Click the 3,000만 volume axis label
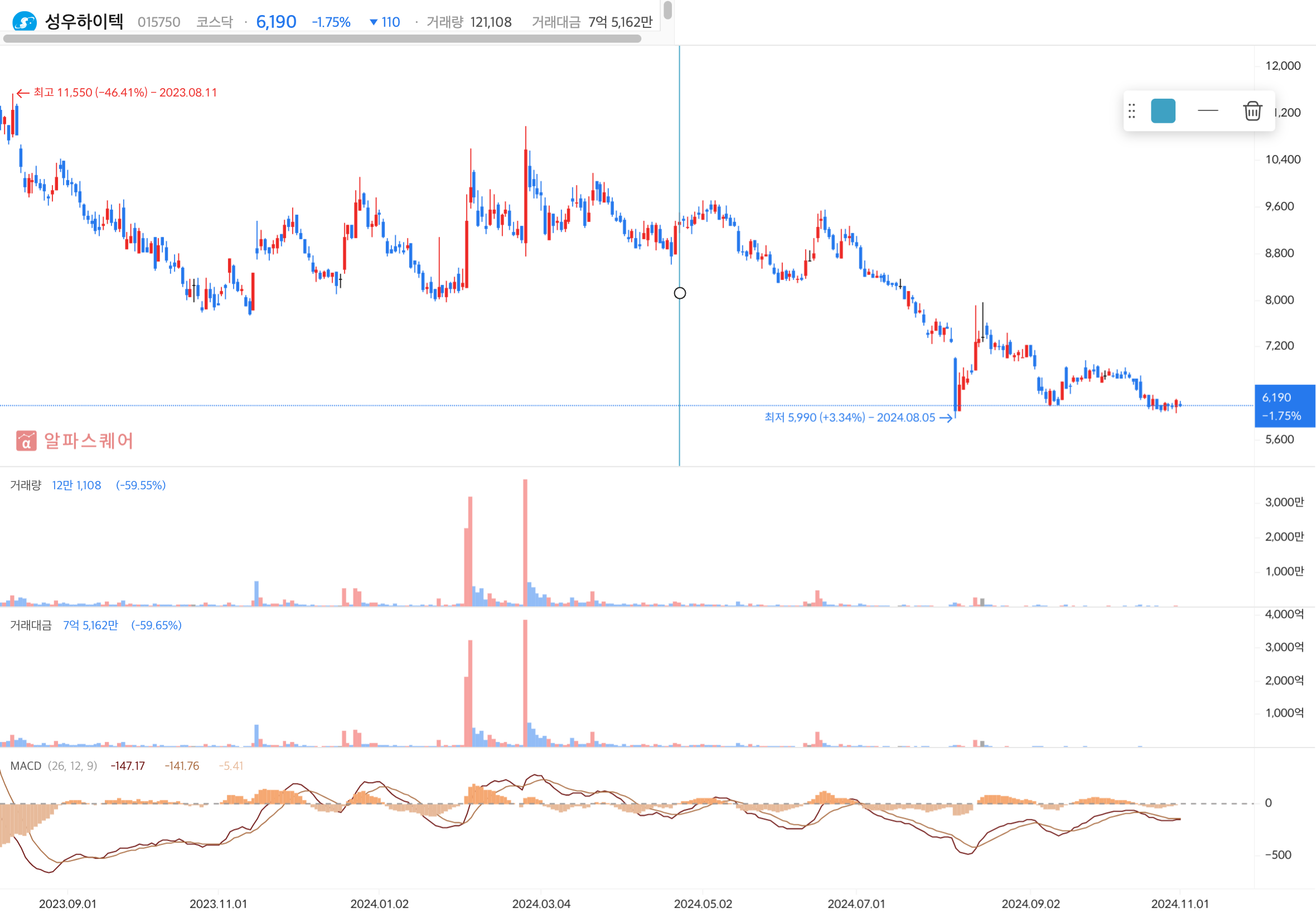Viewport: 1316px width, 917px height. click(x=1284, y=503)
